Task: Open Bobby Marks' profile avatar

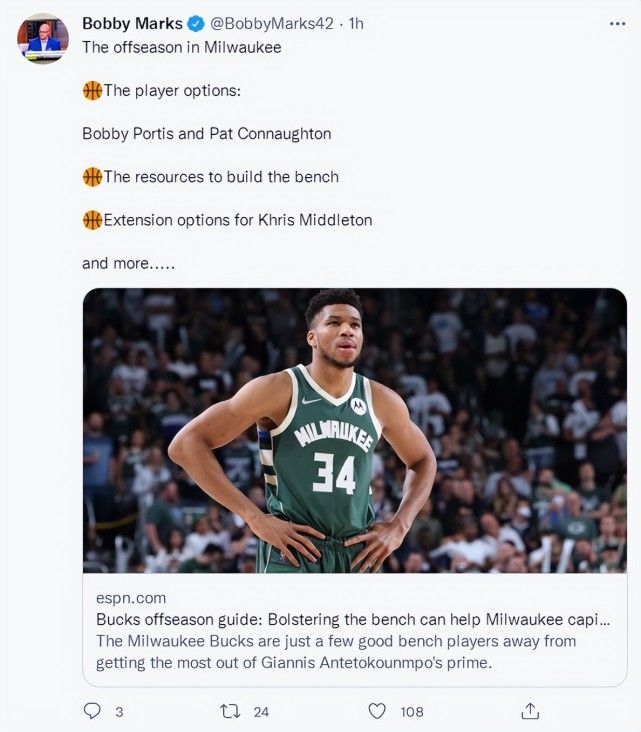Action: 43,39
